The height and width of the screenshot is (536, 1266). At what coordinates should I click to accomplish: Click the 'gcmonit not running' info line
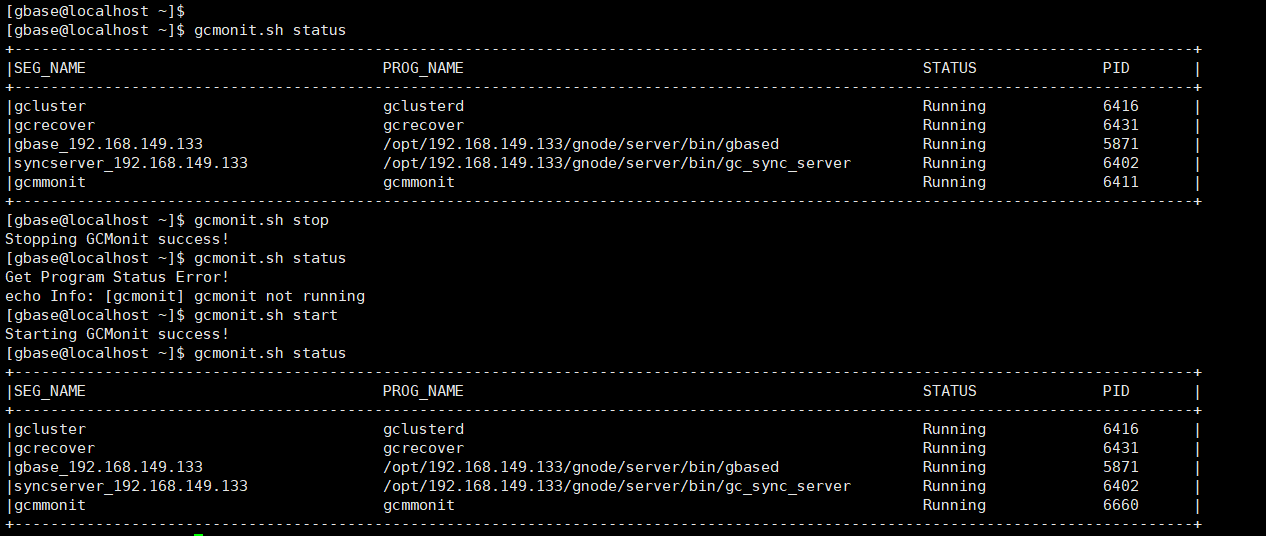[x=185, y=295]
